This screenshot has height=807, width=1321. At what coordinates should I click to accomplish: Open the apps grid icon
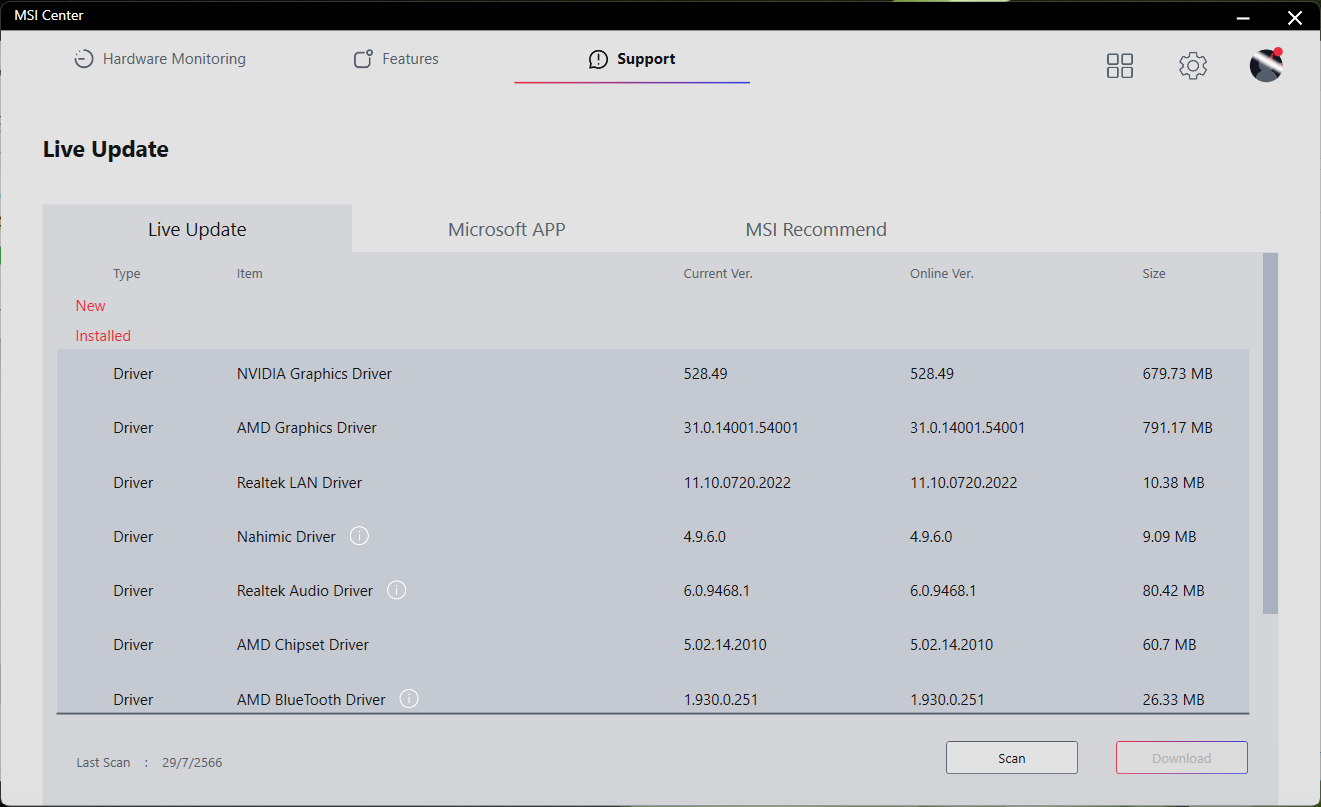pyautogui.click(x=1120, y=66)
